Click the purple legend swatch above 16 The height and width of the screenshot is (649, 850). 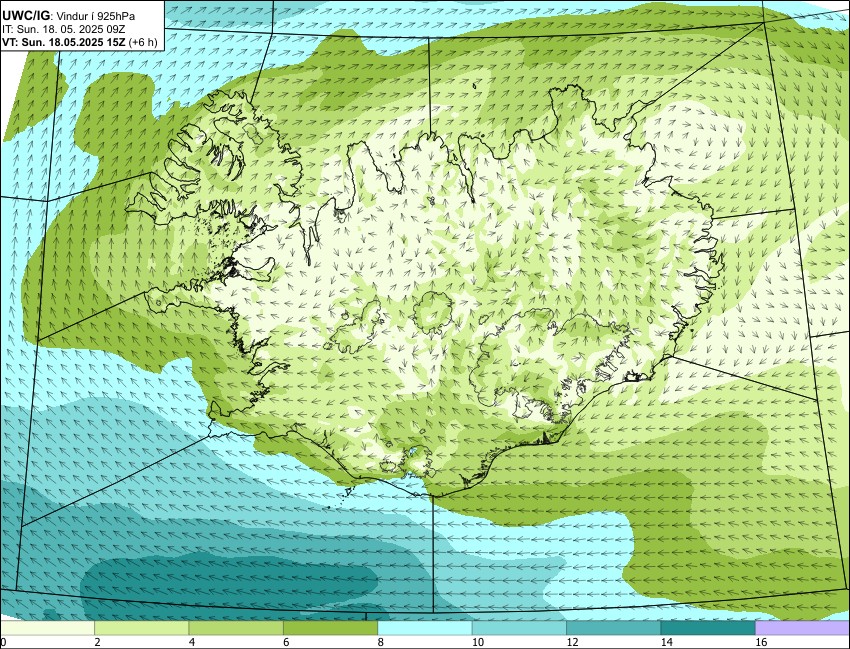tap(802, 628)
